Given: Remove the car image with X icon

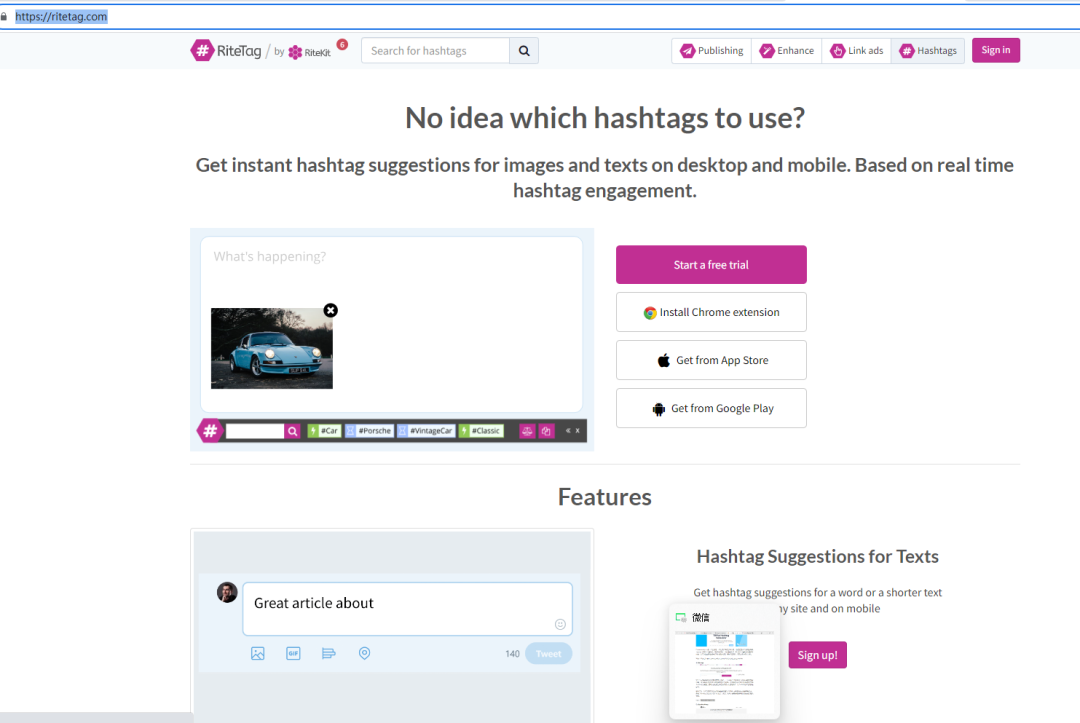Looking at the screenshot, I should [x=331, y=310].
